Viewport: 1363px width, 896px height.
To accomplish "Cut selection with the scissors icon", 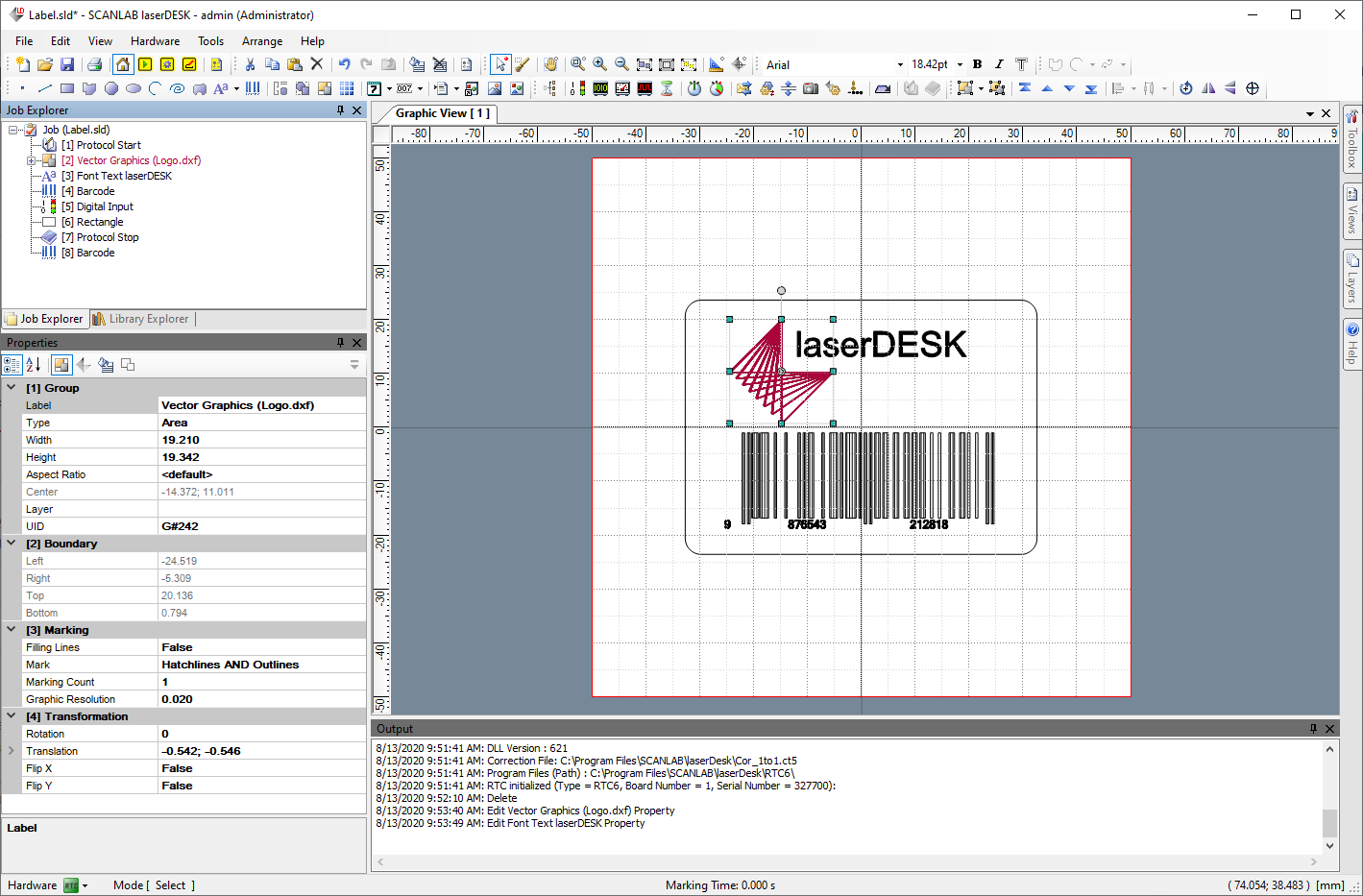I will (x=250, y=64).
